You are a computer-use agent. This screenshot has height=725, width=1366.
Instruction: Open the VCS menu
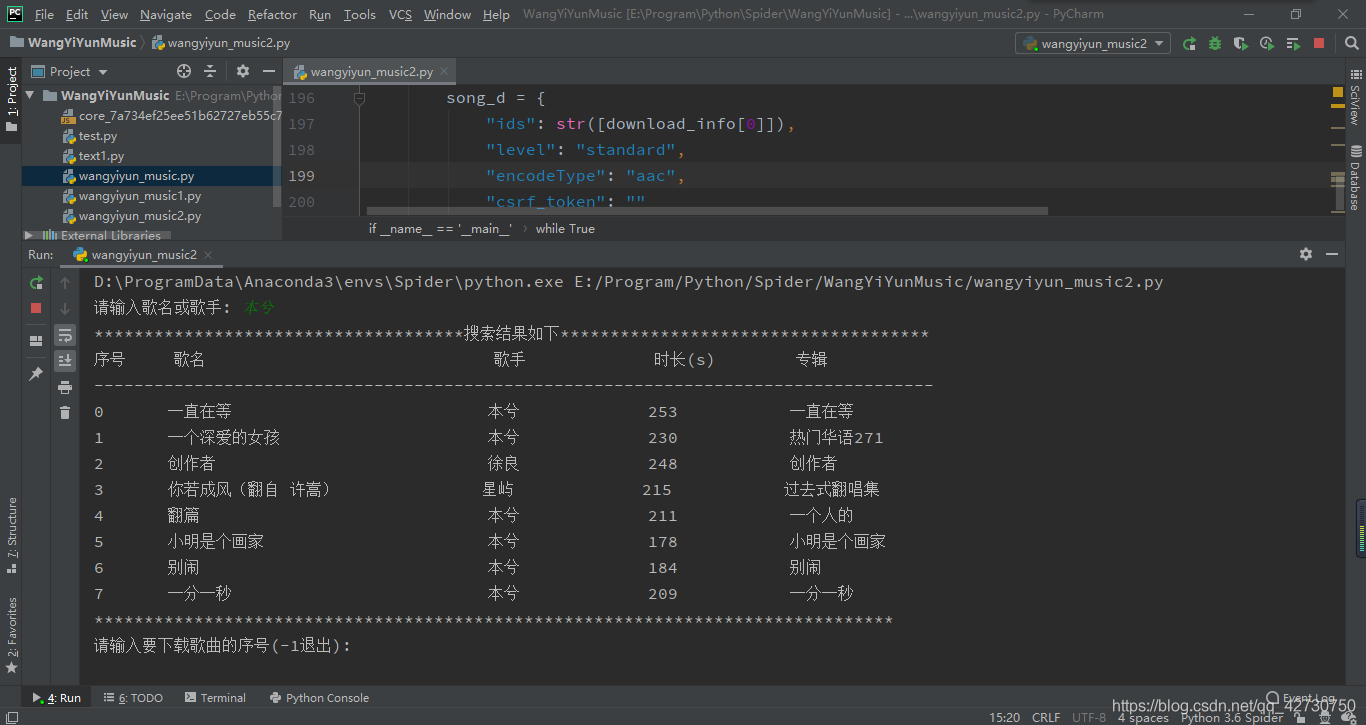pos(400,14)
